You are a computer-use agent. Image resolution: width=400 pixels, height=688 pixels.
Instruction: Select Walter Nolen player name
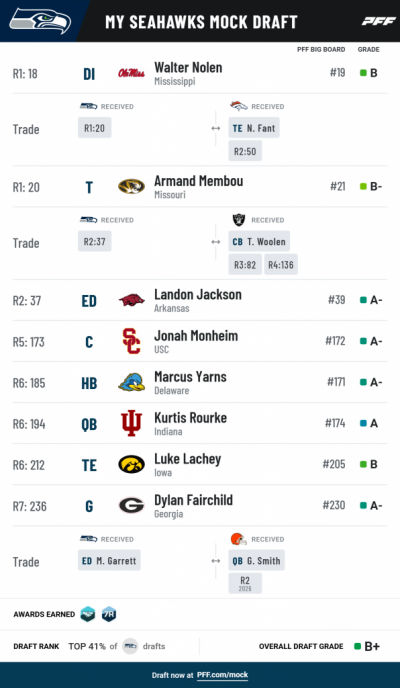click(188, 68)
